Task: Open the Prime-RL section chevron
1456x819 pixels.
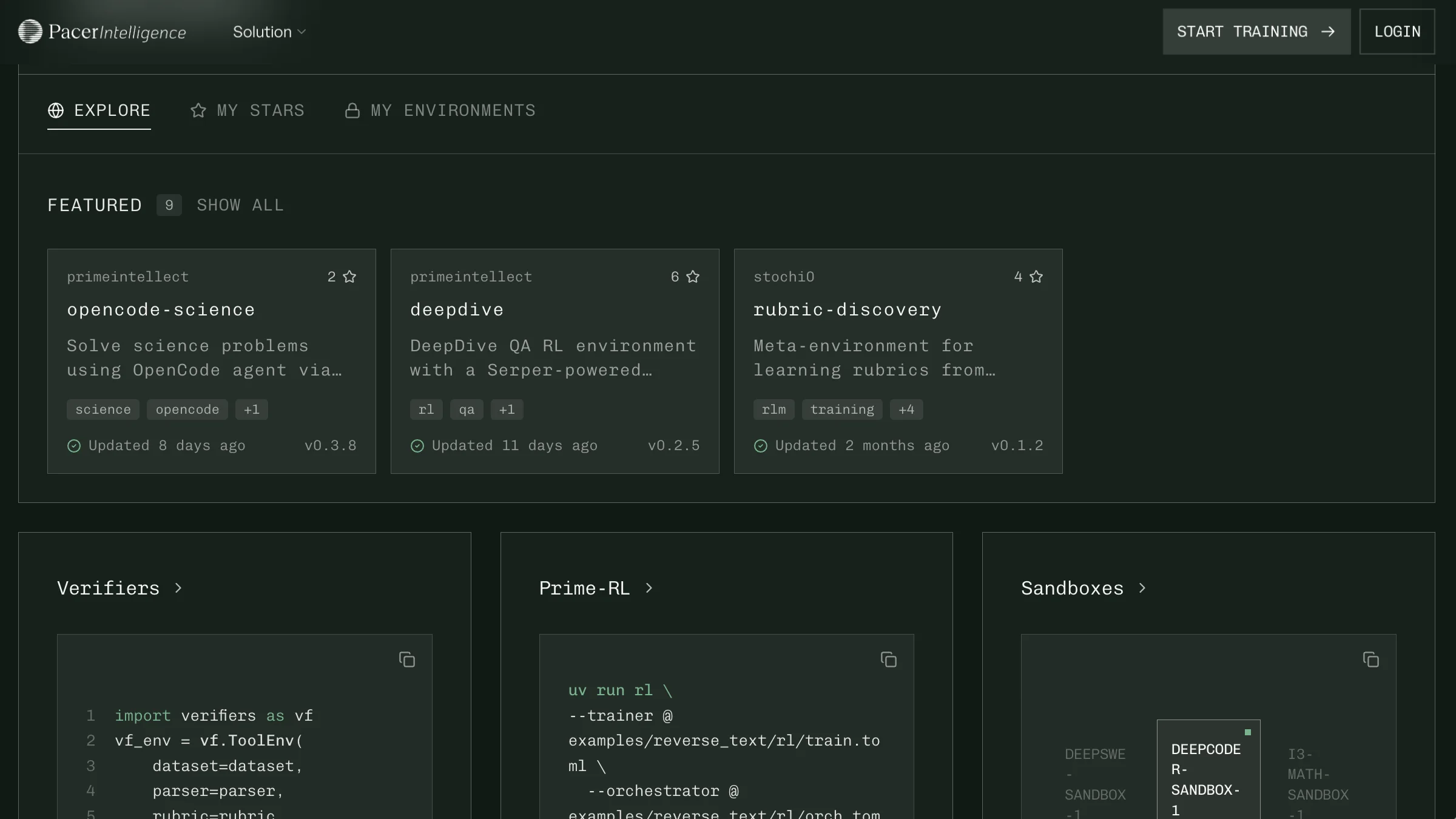Action: point(649,588)
